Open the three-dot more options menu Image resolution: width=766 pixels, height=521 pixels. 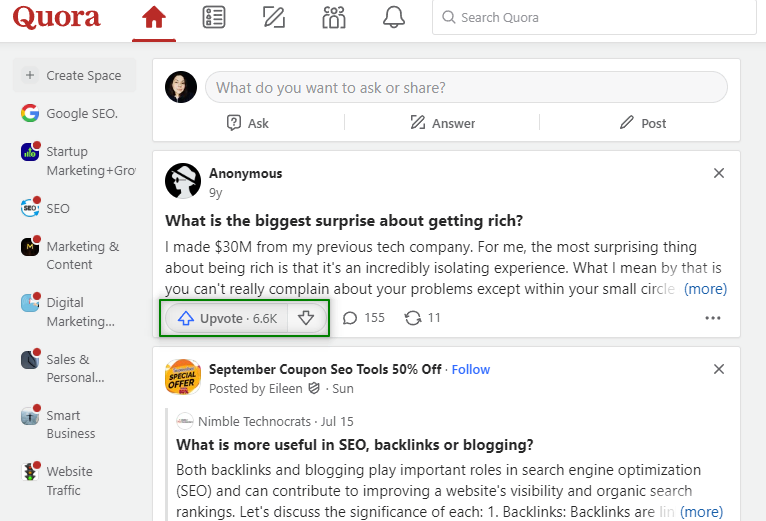(713, 318)
